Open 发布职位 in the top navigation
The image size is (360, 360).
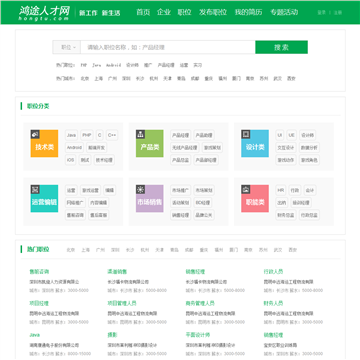tap(213, 12)
